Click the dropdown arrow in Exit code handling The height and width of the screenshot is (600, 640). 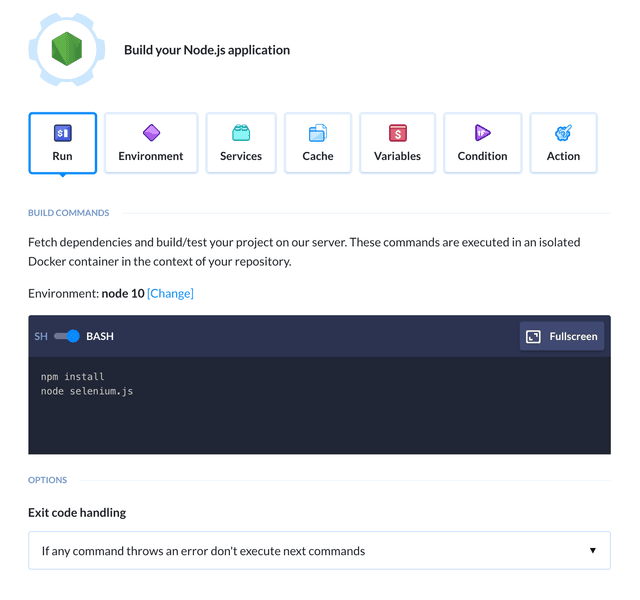(x=593, y=550)
